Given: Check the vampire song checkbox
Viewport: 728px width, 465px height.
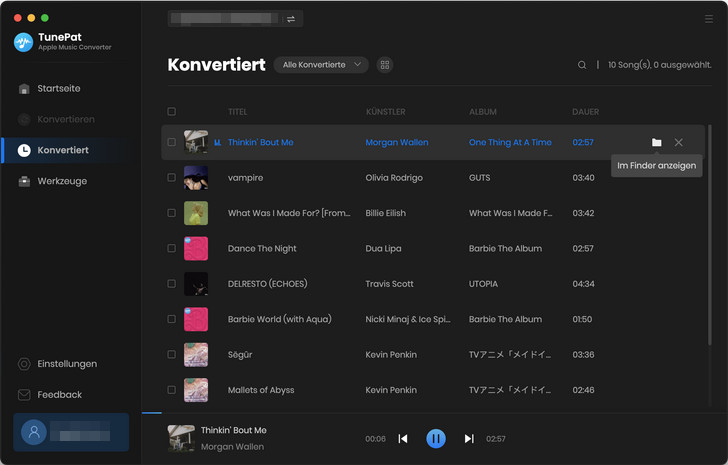Looking at the screenshot, I should coord(171,177).
